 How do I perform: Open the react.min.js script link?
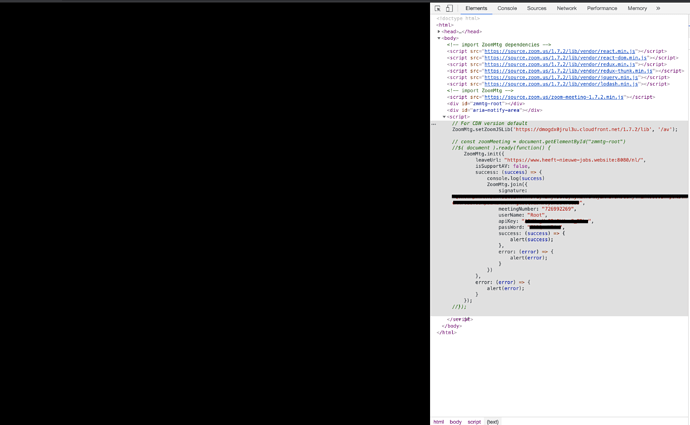560,51
